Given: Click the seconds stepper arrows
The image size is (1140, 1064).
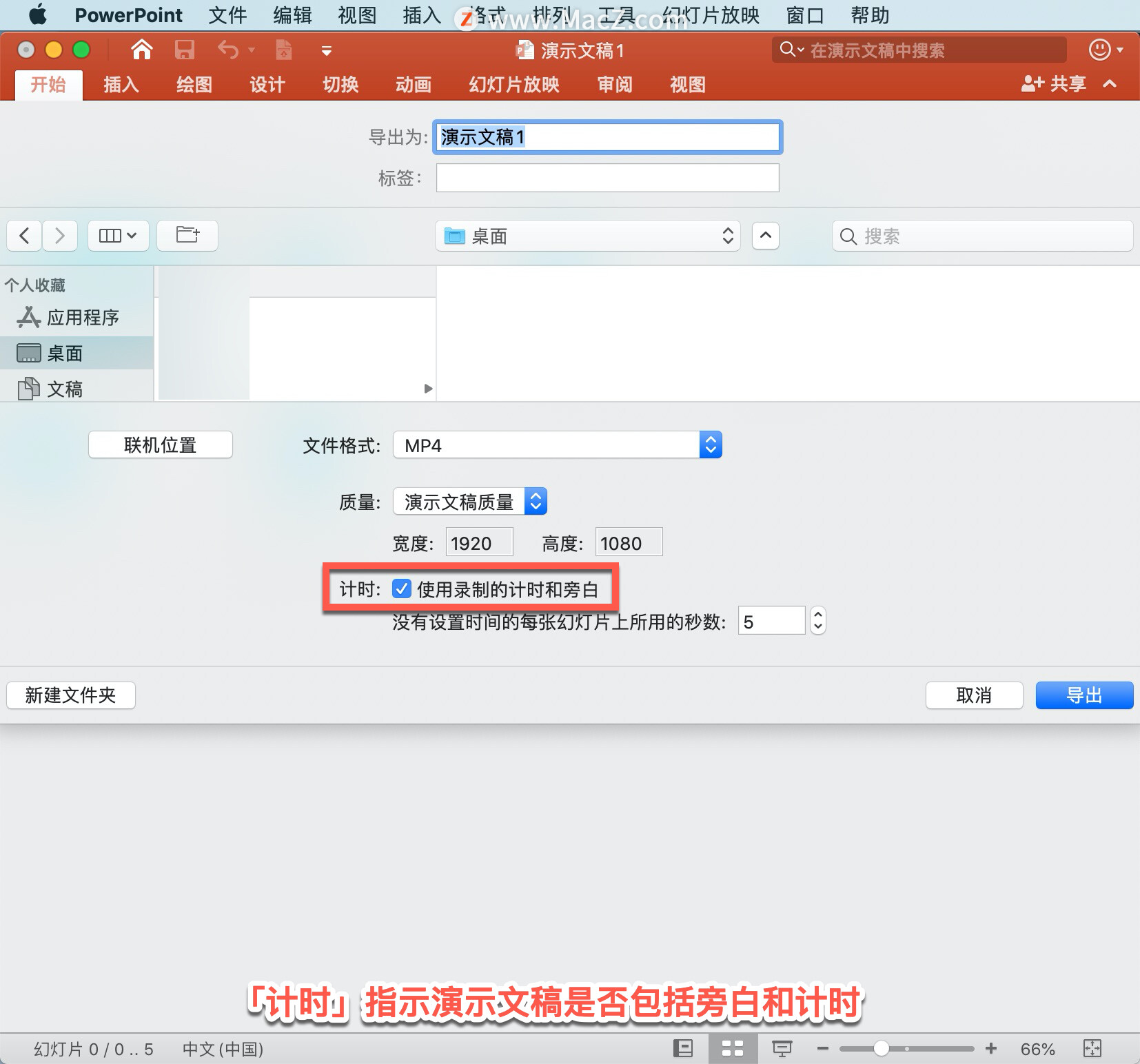Looking at the screenshot, I should (818, 621).
